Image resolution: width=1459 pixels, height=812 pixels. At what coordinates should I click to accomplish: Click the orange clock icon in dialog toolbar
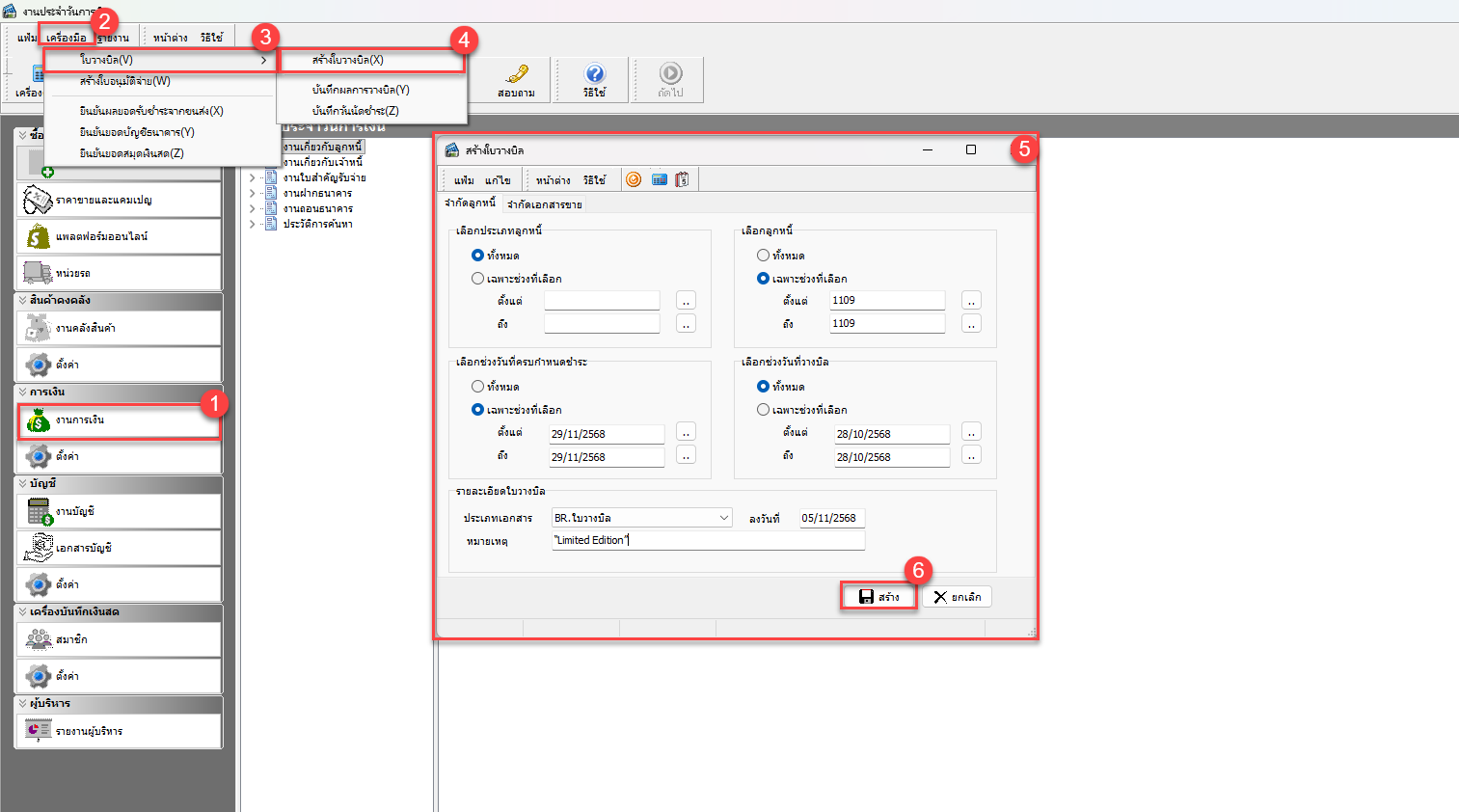tap(634, 179)
